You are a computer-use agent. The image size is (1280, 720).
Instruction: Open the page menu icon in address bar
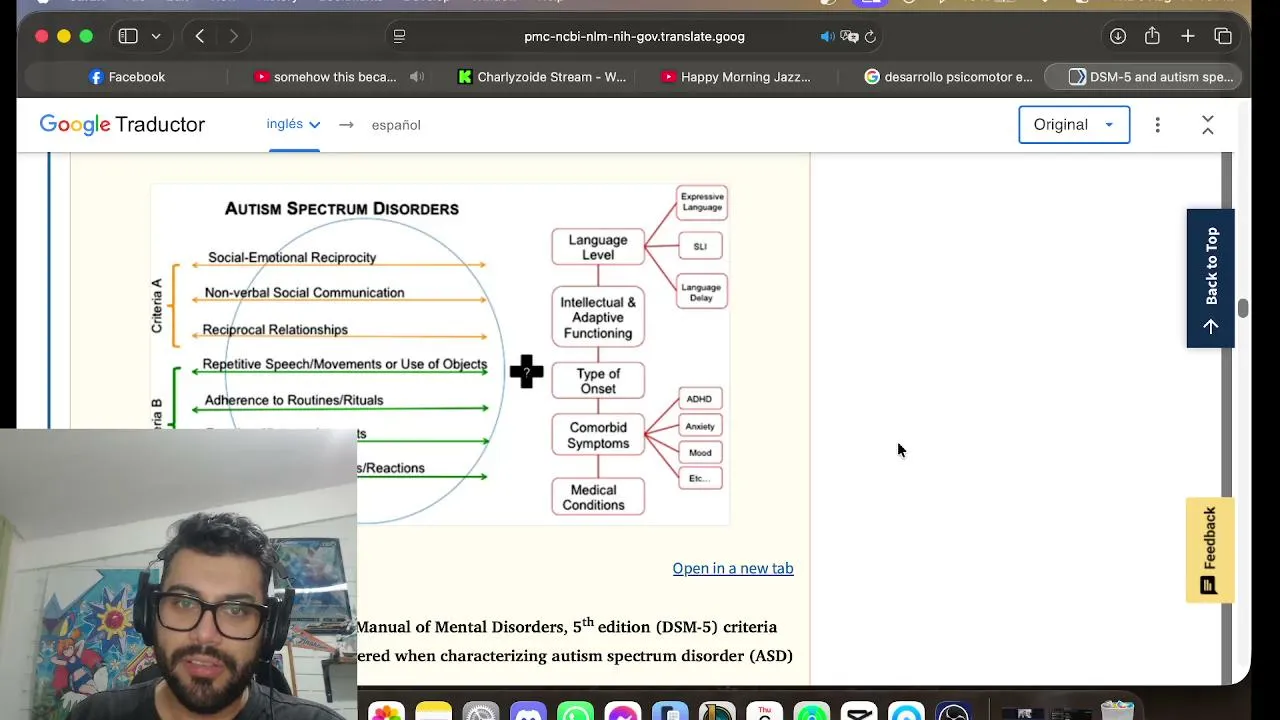[399, 36]
